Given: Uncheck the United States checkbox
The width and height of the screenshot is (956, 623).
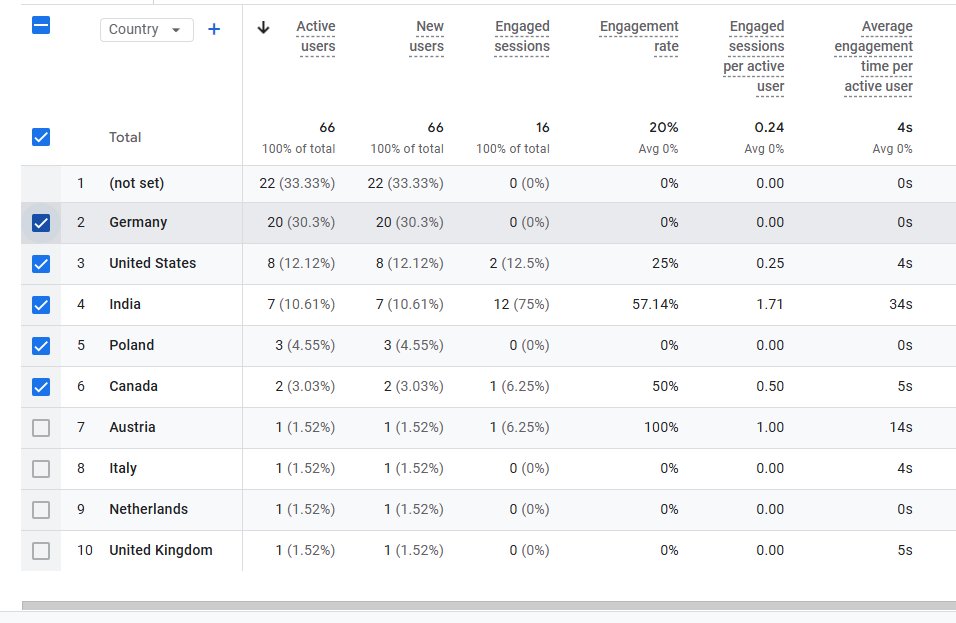Looking at the screenshot, I should 41,264.
